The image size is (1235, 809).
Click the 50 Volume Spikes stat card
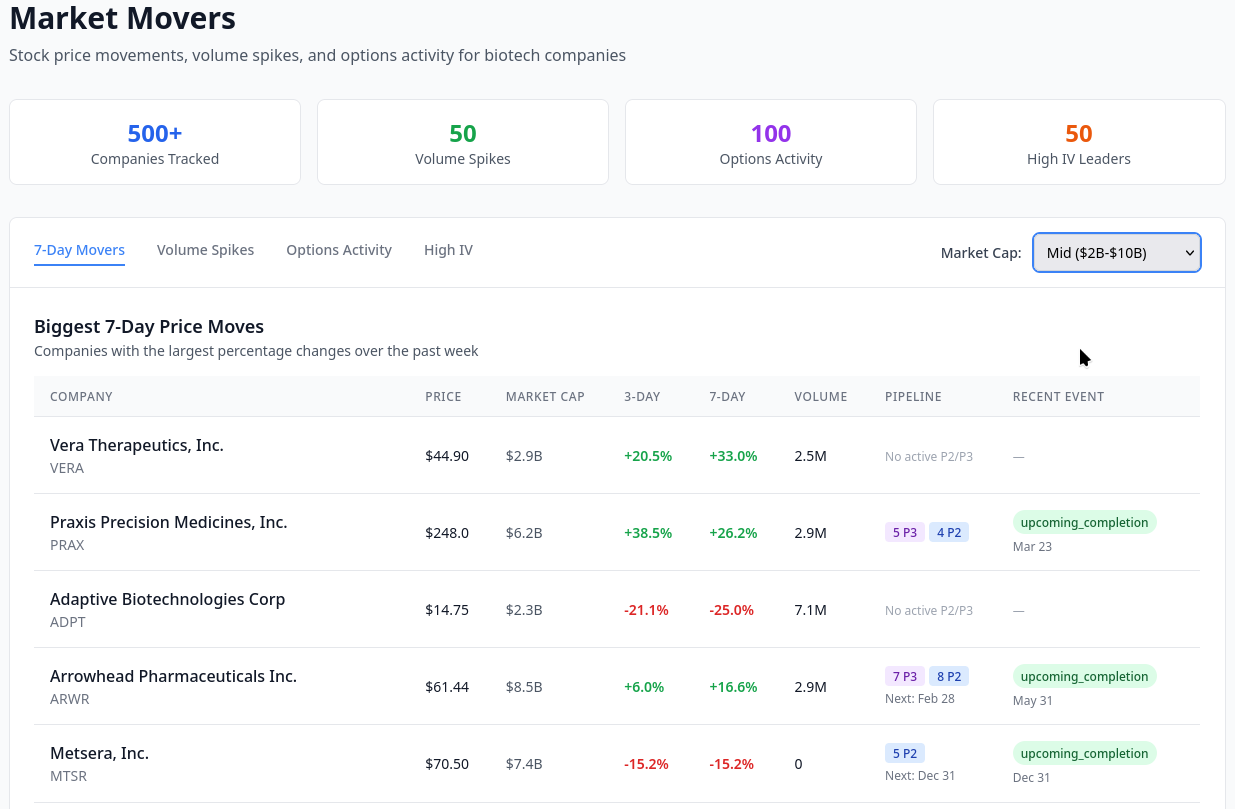point(462,142)
